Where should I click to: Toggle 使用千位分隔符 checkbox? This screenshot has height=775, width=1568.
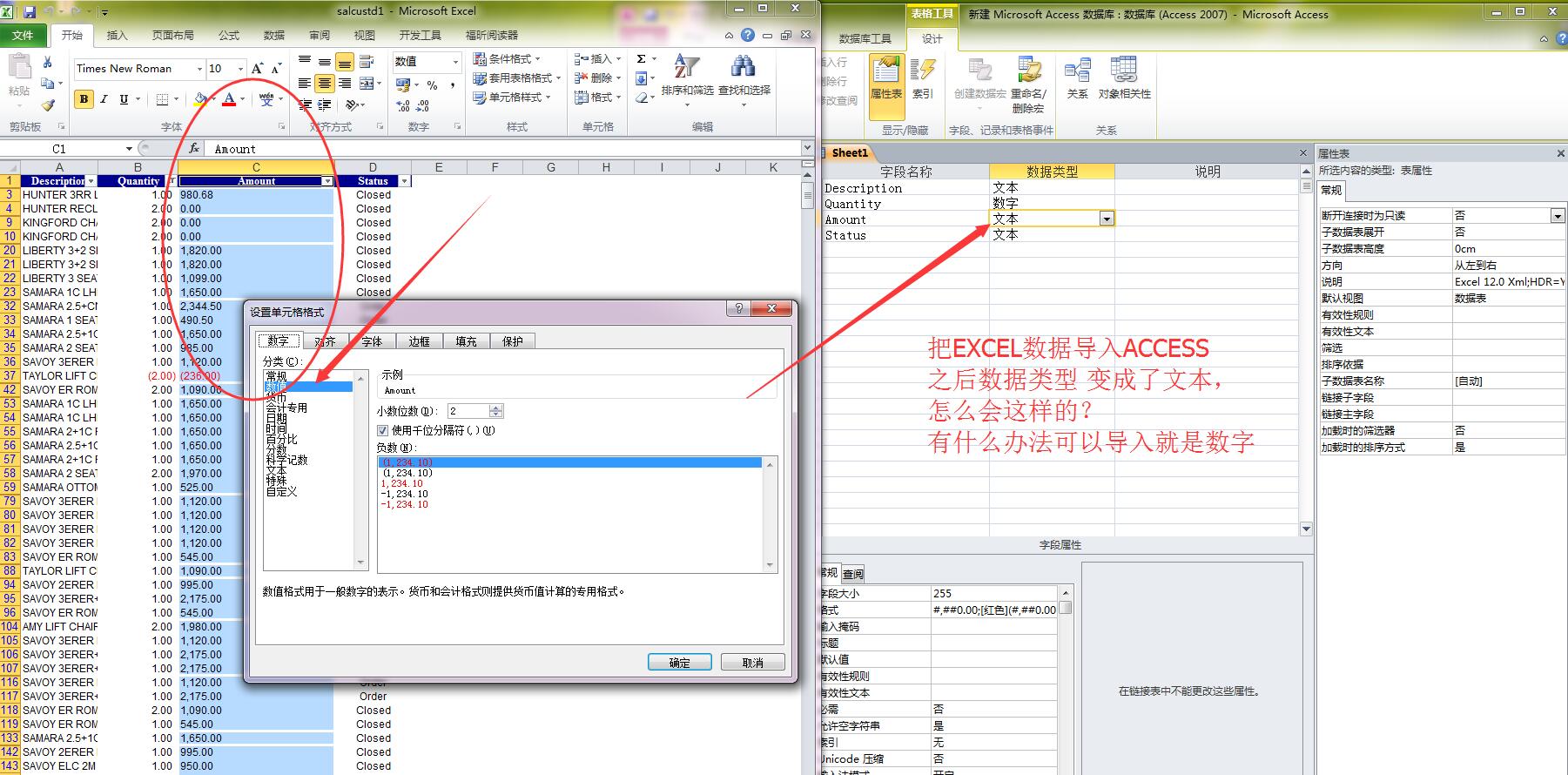click(382, 430)
